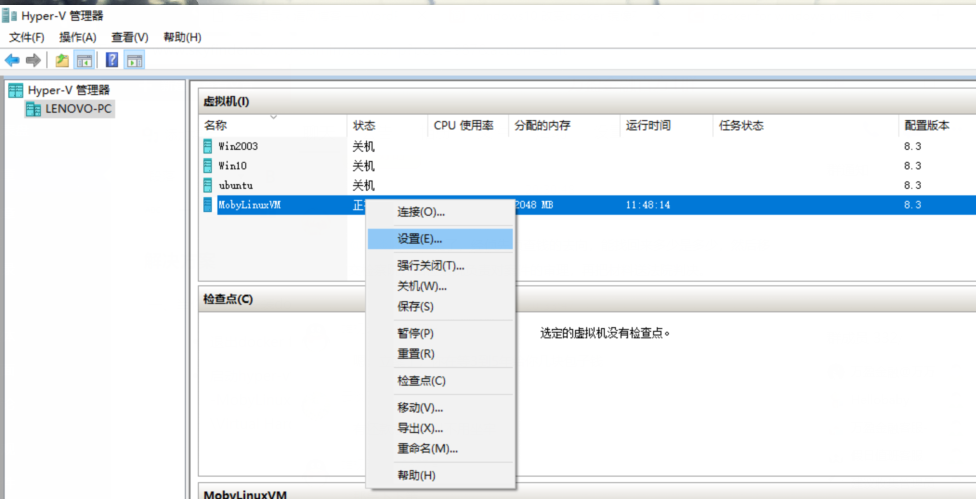Sort by 任务状态 column header

pos(805,126)
